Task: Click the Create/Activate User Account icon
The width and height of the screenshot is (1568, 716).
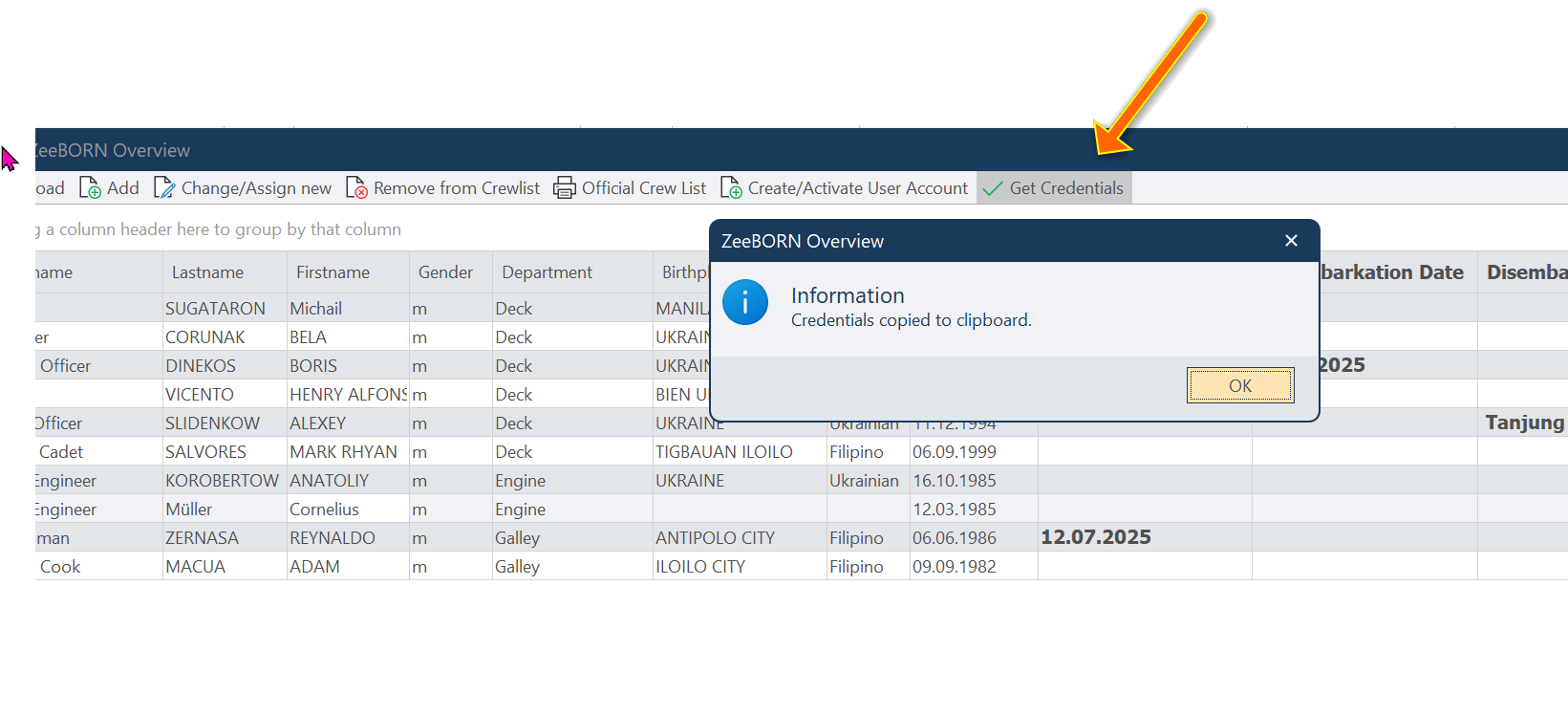Action: coord(731,188)
